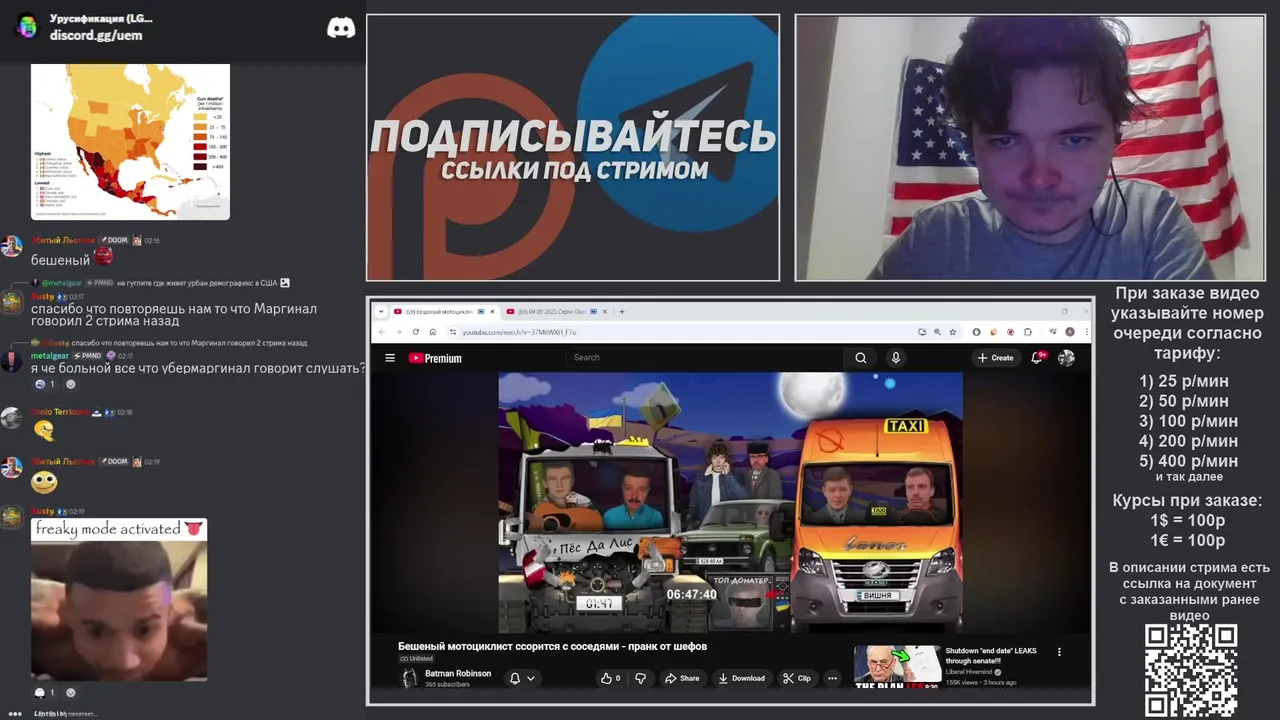Like the video with thumbs up
The width and height of the screenshot is (1280, 720).
(610, 678)
